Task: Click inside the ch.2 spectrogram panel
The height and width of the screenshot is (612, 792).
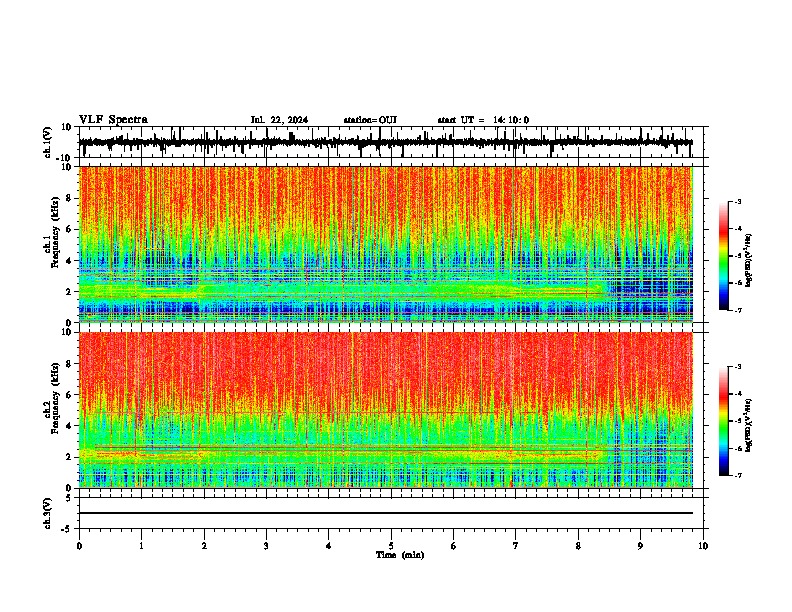Action: 385,410
